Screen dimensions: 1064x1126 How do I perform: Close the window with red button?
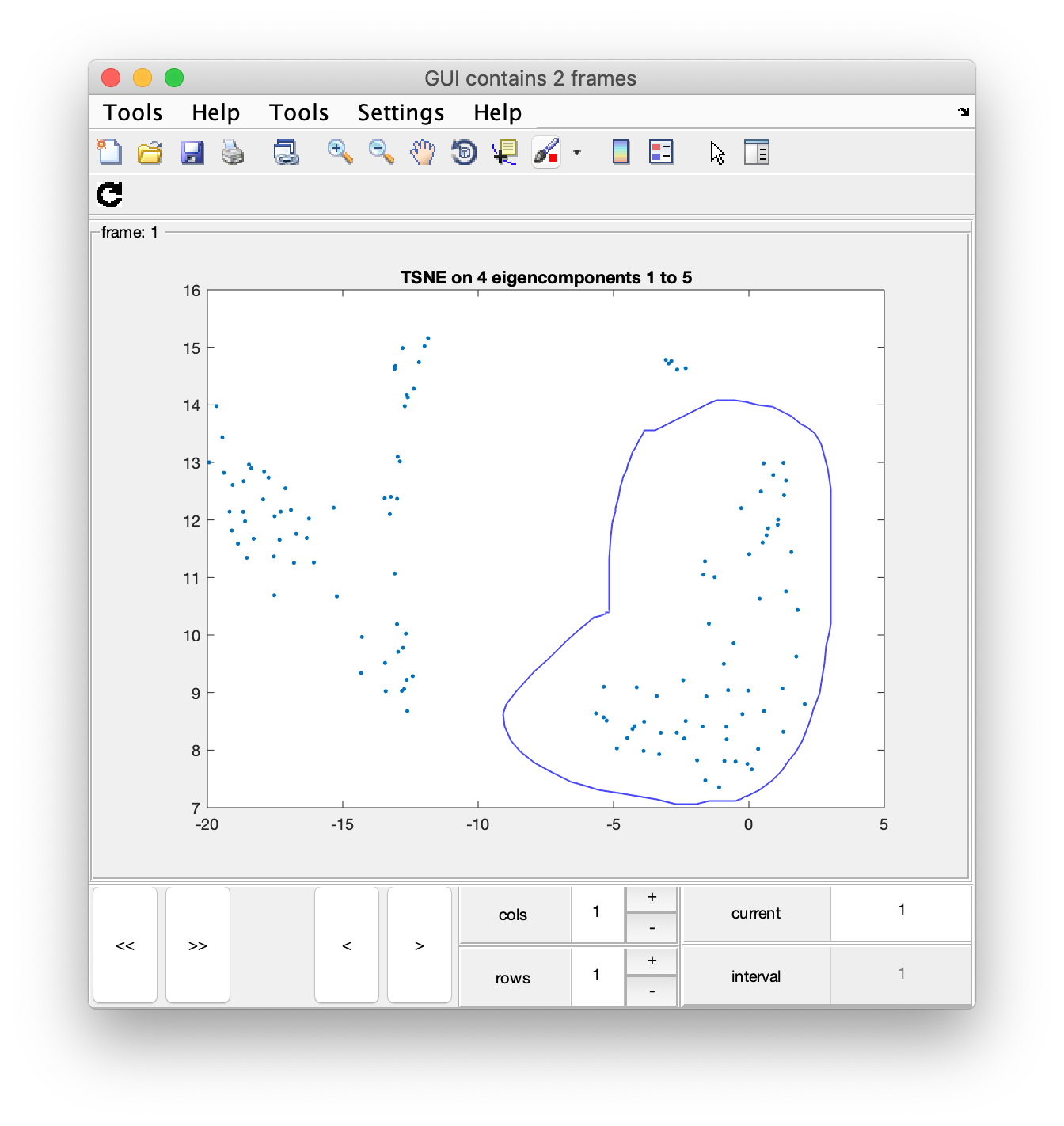pos(111,78)
